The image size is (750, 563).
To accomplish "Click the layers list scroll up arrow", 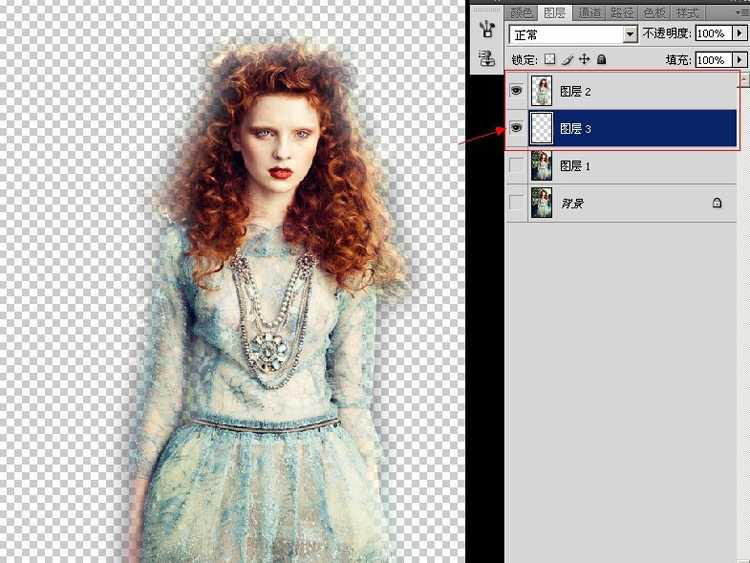I will coord(744,80).
